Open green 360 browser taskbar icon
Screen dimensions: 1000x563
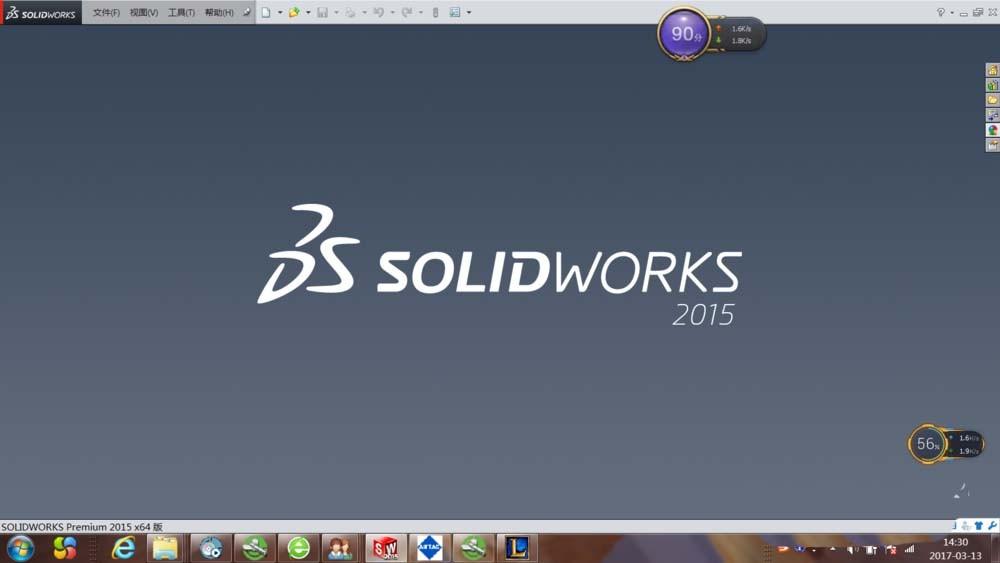(x=298, y=548)
